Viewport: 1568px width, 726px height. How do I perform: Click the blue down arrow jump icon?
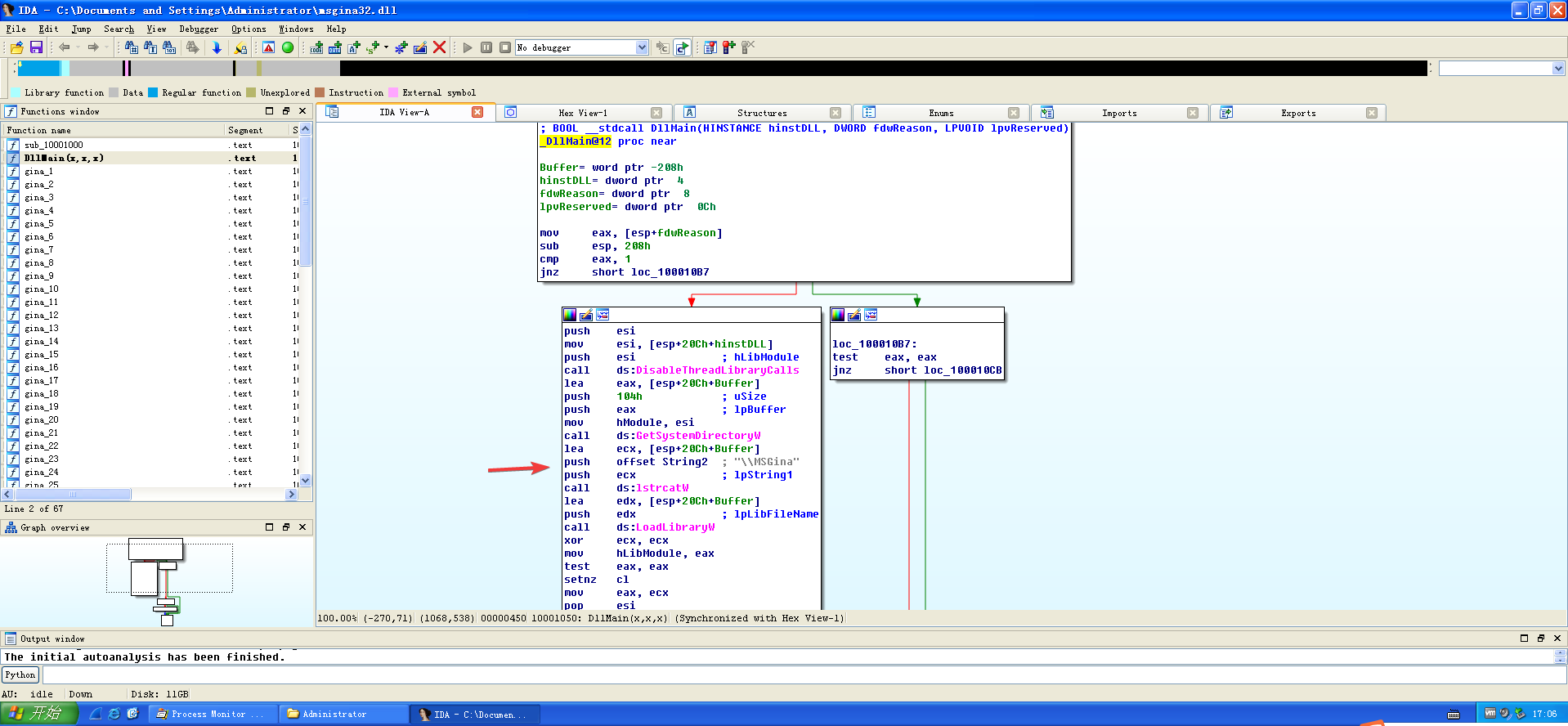(217, 47)
